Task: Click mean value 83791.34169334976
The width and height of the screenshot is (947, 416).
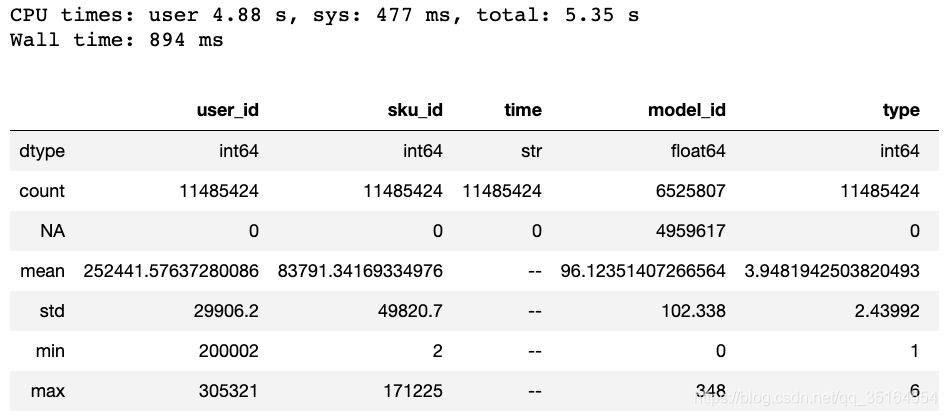Action: pos(360,271)
